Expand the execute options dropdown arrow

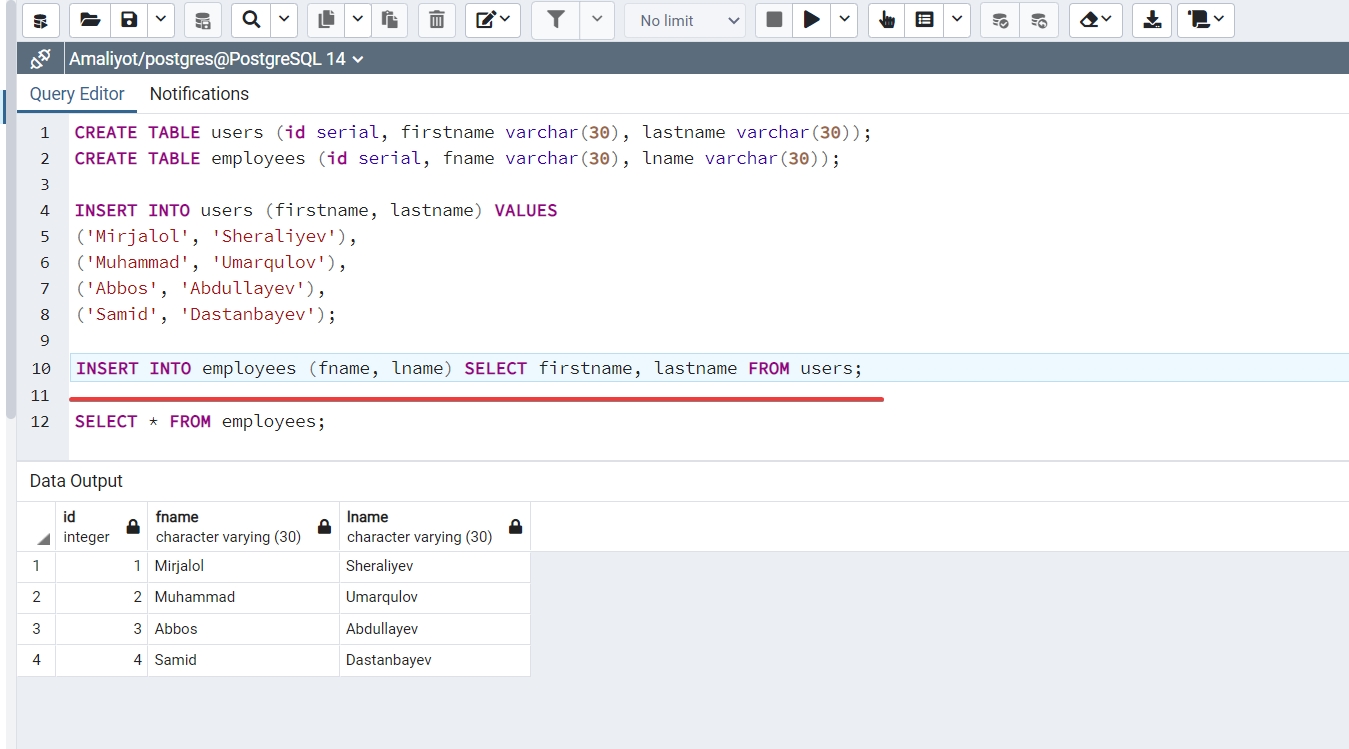(845, 20)
